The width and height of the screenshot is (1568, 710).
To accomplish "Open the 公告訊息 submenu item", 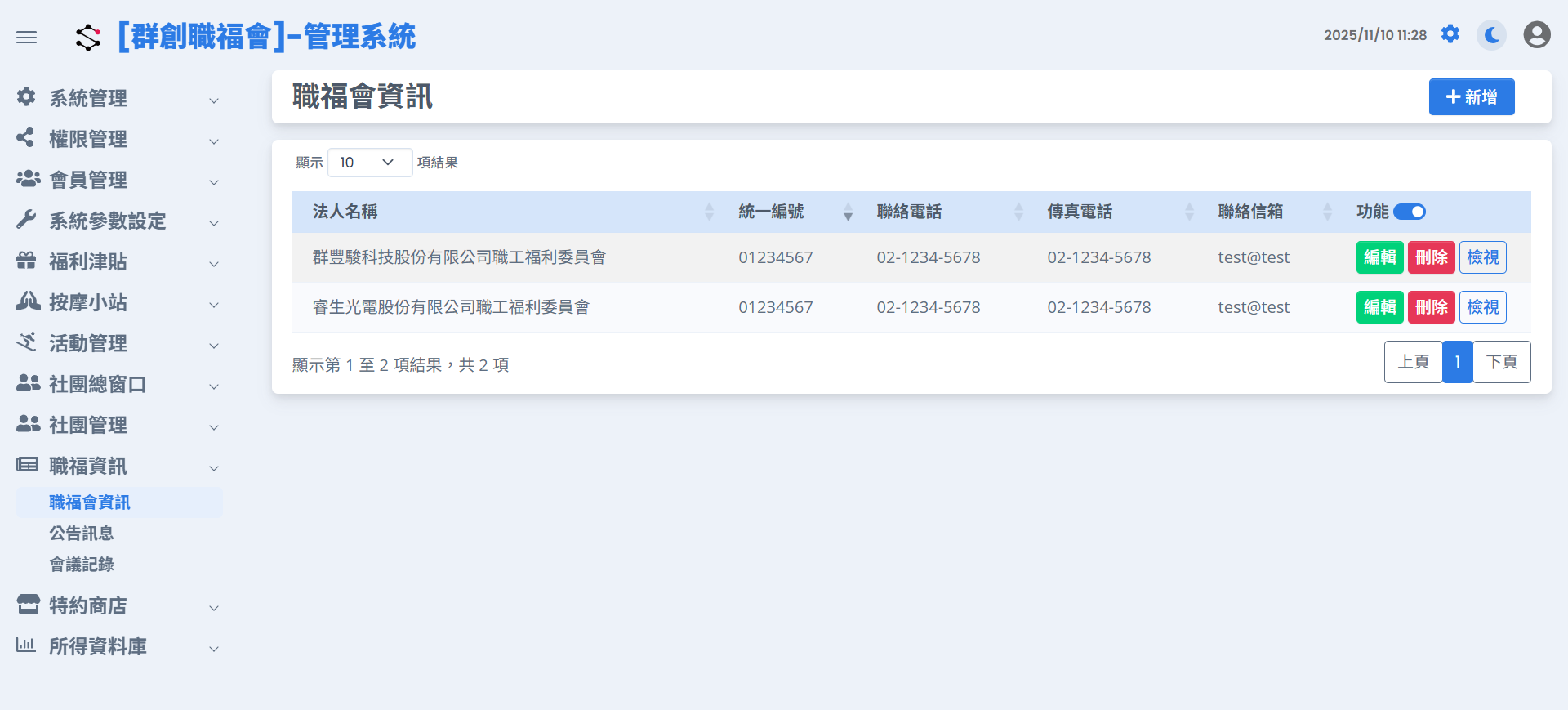I will pyautogui.click(x=82, y=534).
